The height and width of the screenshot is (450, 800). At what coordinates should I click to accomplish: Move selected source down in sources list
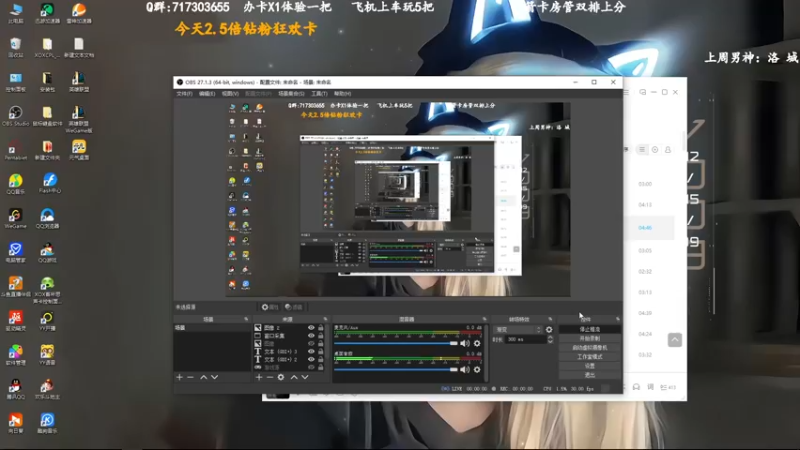click(305, 377)
